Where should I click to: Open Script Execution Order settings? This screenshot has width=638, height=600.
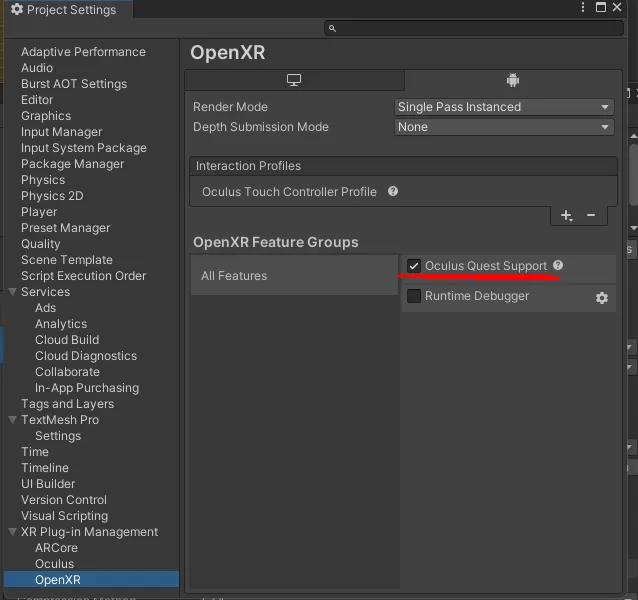[83, 276]
